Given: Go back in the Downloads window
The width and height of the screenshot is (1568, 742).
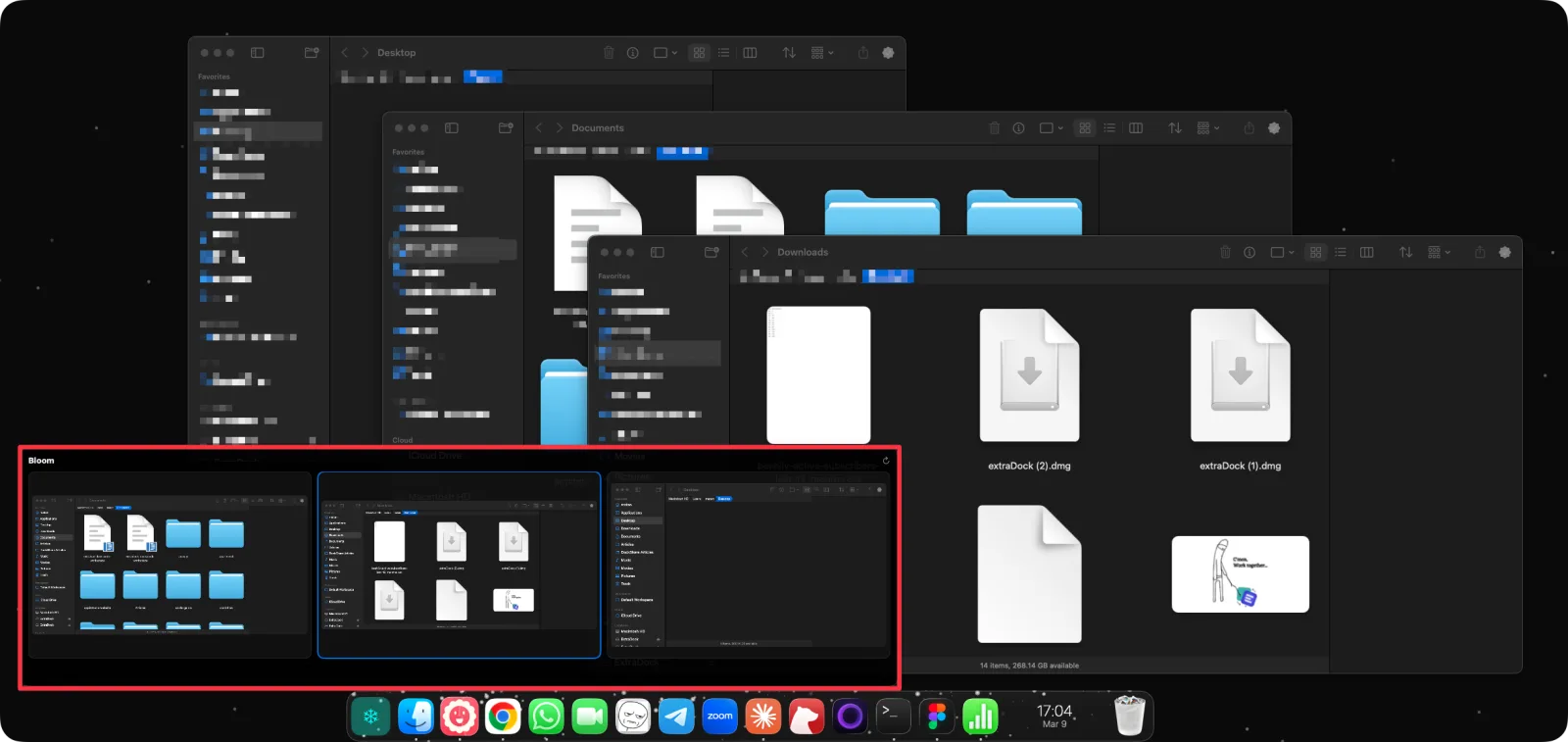Looking at the screenshot, I should point(745,252).
